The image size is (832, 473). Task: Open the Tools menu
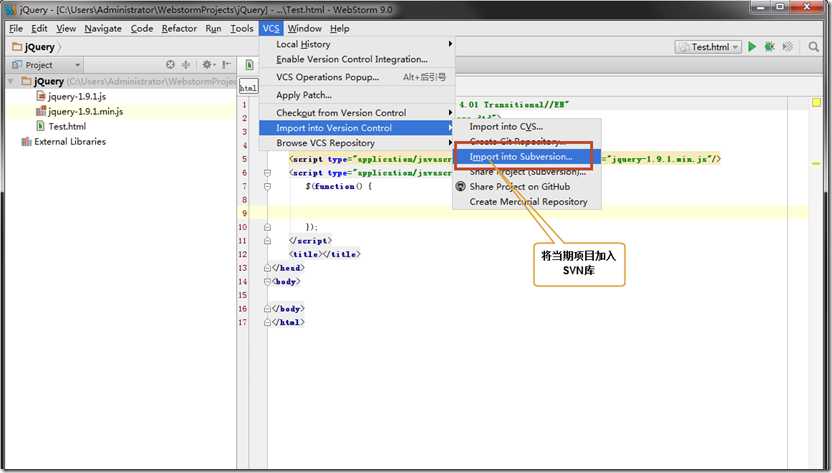coord(241,29)
